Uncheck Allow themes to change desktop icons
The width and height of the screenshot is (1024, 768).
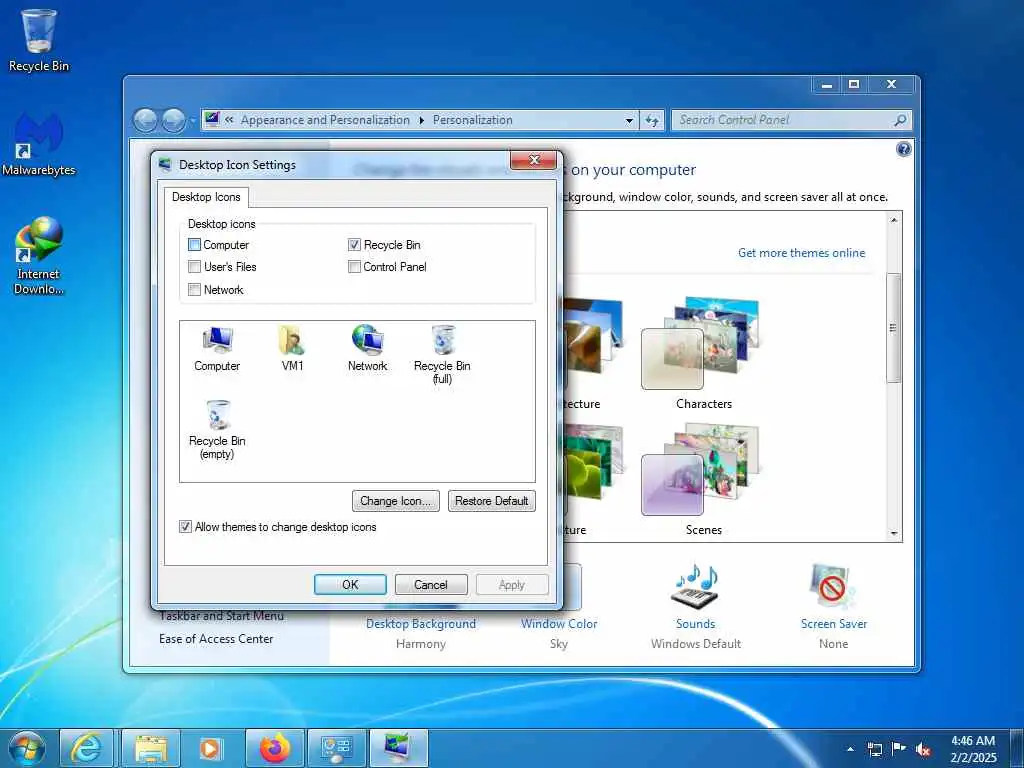pyautogui.click(x=185, y=526)
